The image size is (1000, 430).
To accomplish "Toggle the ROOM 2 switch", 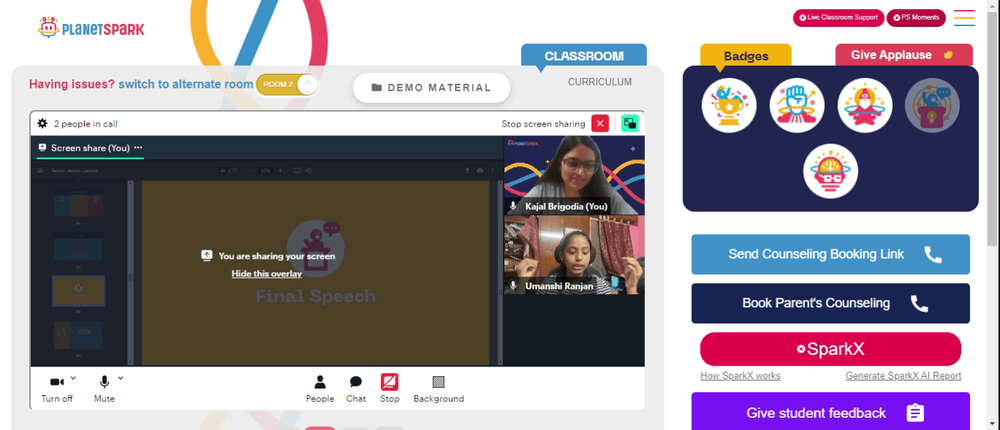I will pyautogui.click(x=286, y=84).
